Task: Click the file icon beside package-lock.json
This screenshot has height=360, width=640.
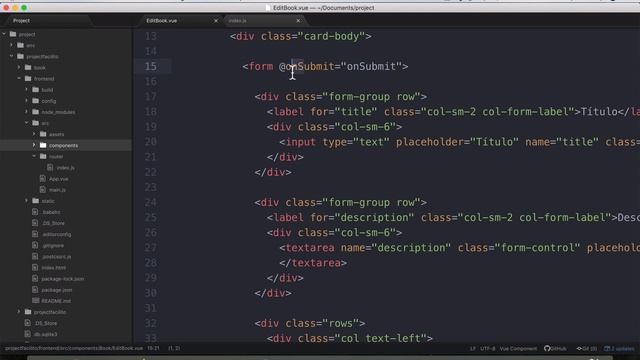Action: click(x=36, y=278)
